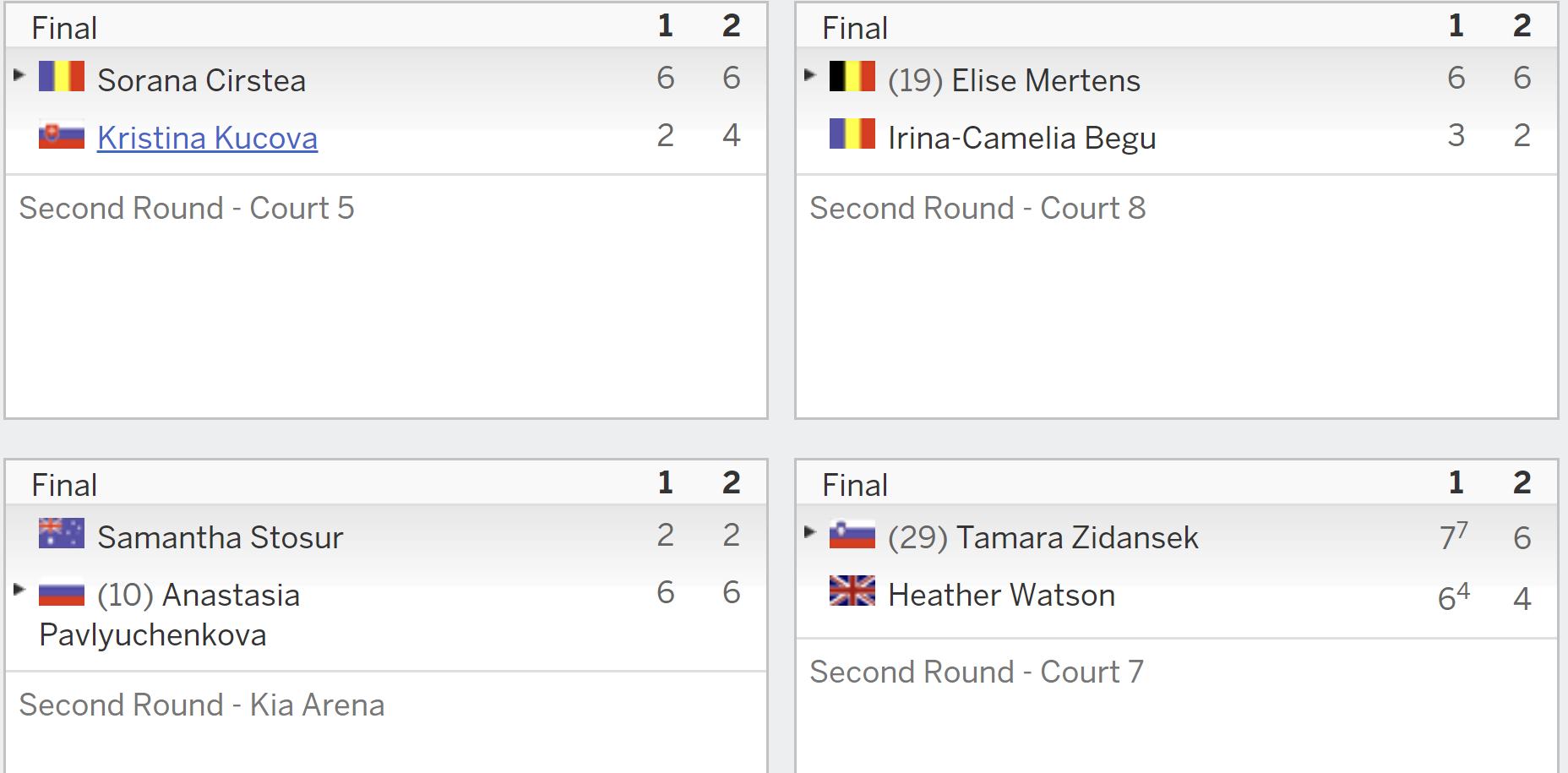
Task: Click the Slovakia flag beside Kristina Kucova
Action: pyautogui.click(x=62, y=135)
